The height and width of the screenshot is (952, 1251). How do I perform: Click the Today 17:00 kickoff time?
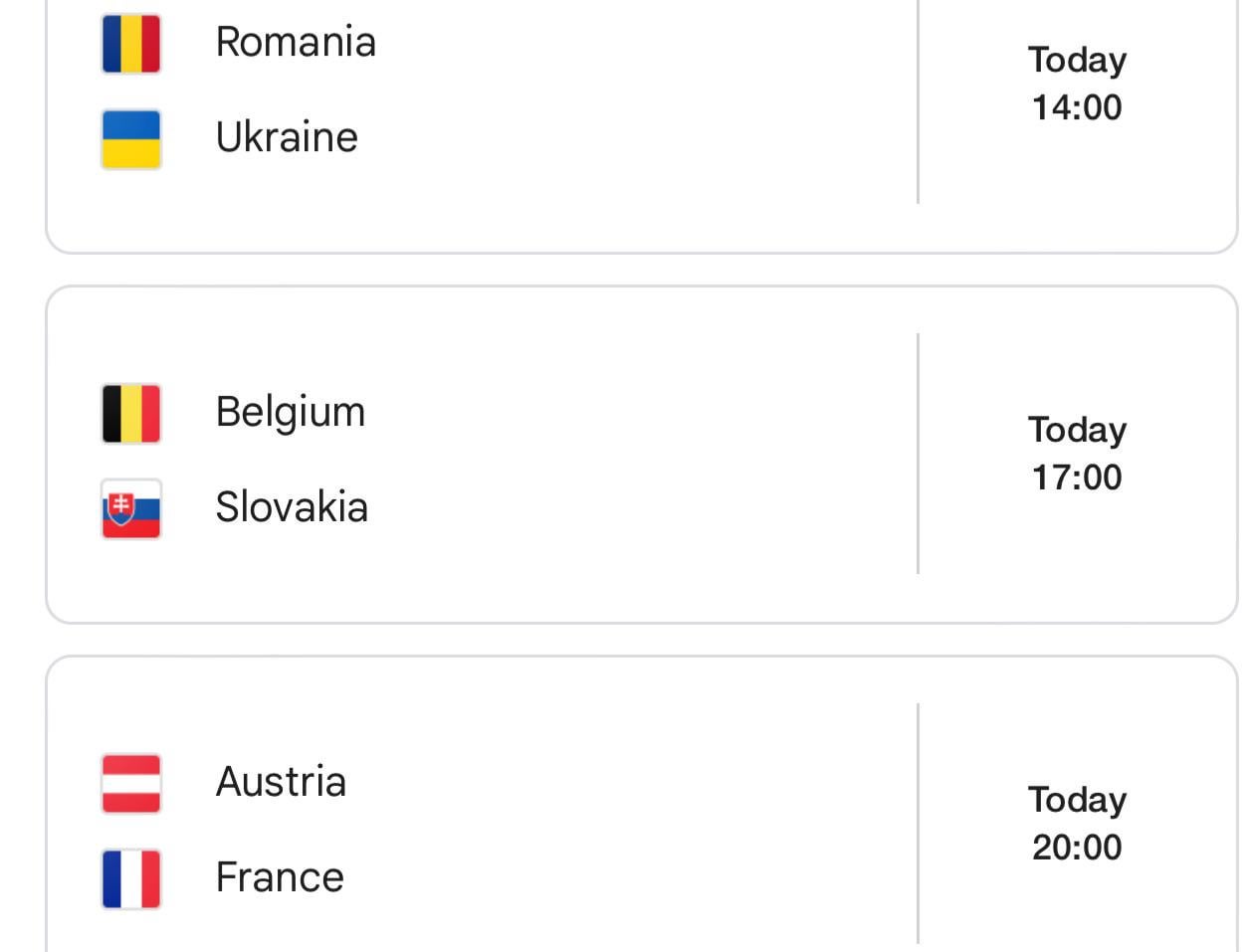[1076, 454]
